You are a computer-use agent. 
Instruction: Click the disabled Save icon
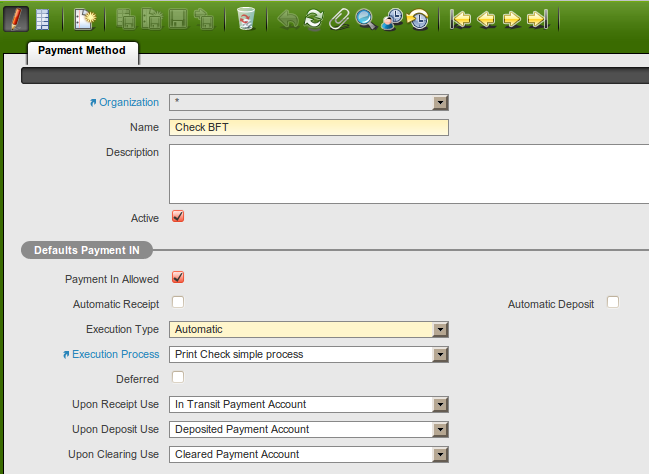(x=126, y=19)
